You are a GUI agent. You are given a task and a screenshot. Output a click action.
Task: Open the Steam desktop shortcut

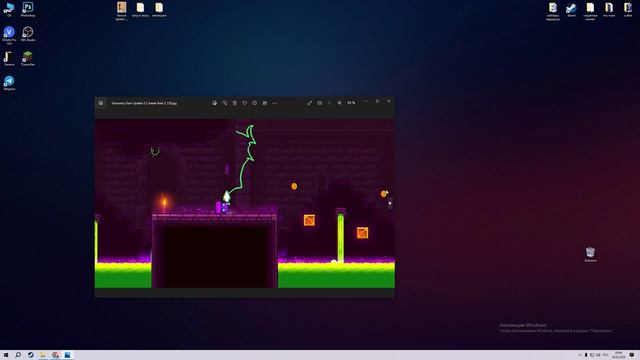tap(571, 9)
